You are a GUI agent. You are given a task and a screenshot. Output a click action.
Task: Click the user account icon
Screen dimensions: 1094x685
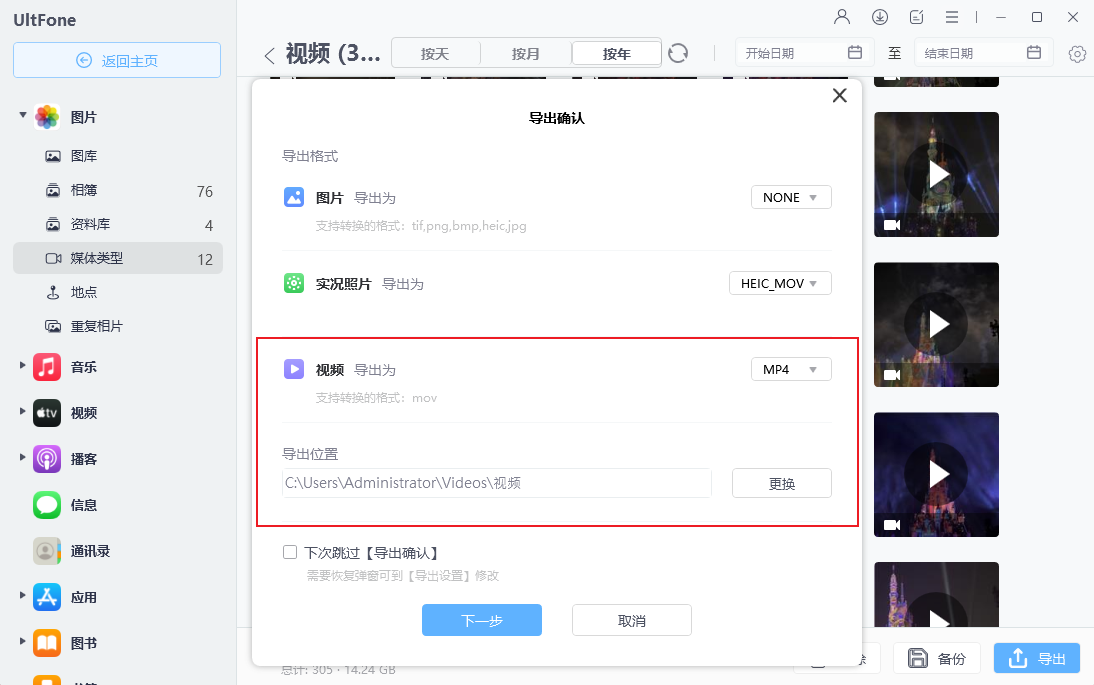842,17
